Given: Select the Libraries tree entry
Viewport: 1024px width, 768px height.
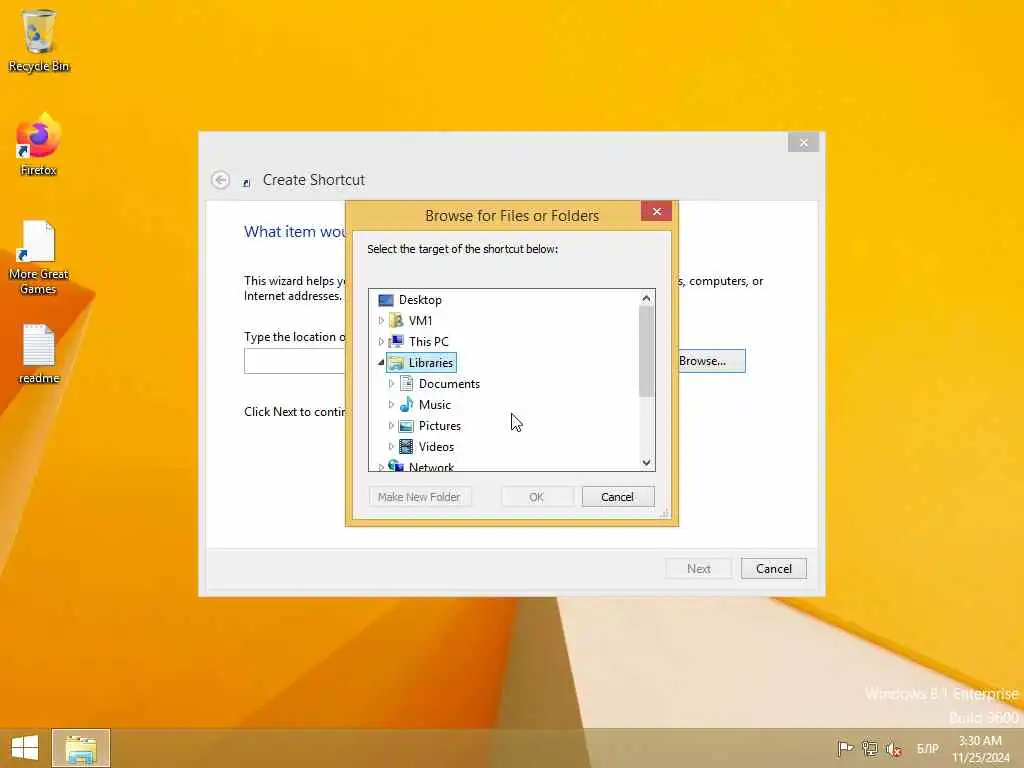Looking at the screenshot, I should [x=430, y=362].
